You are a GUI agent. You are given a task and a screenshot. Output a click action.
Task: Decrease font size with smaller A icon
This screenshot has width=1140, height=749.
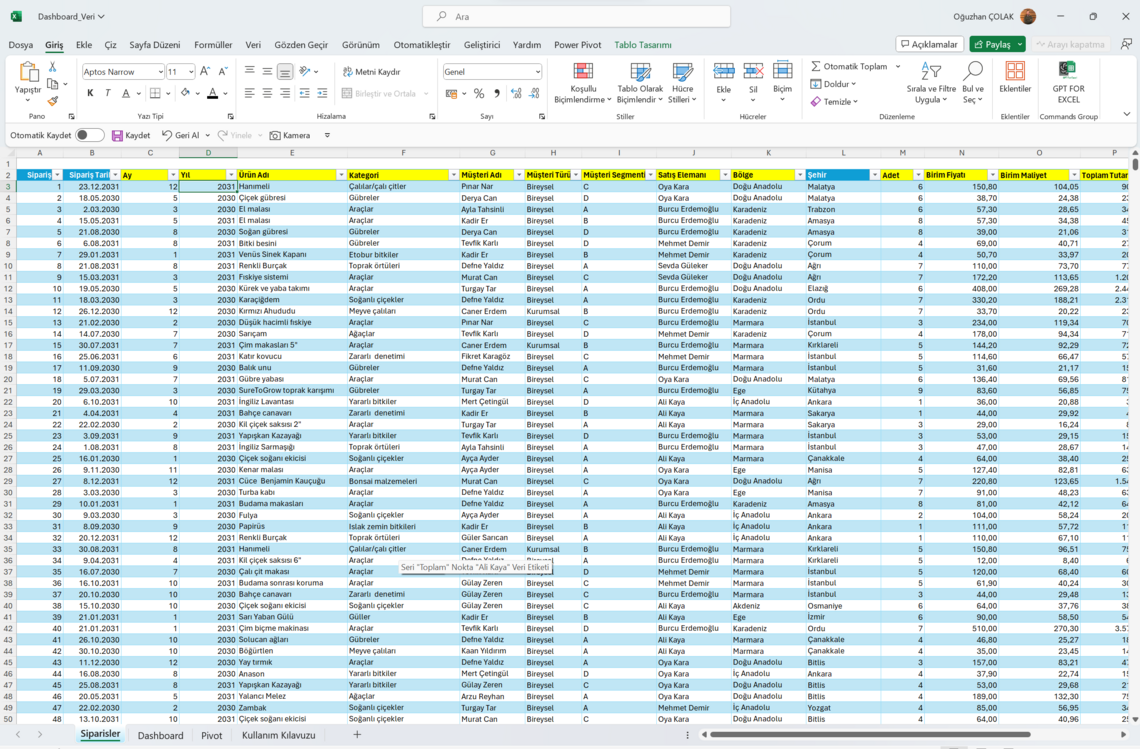coord(222,71)
